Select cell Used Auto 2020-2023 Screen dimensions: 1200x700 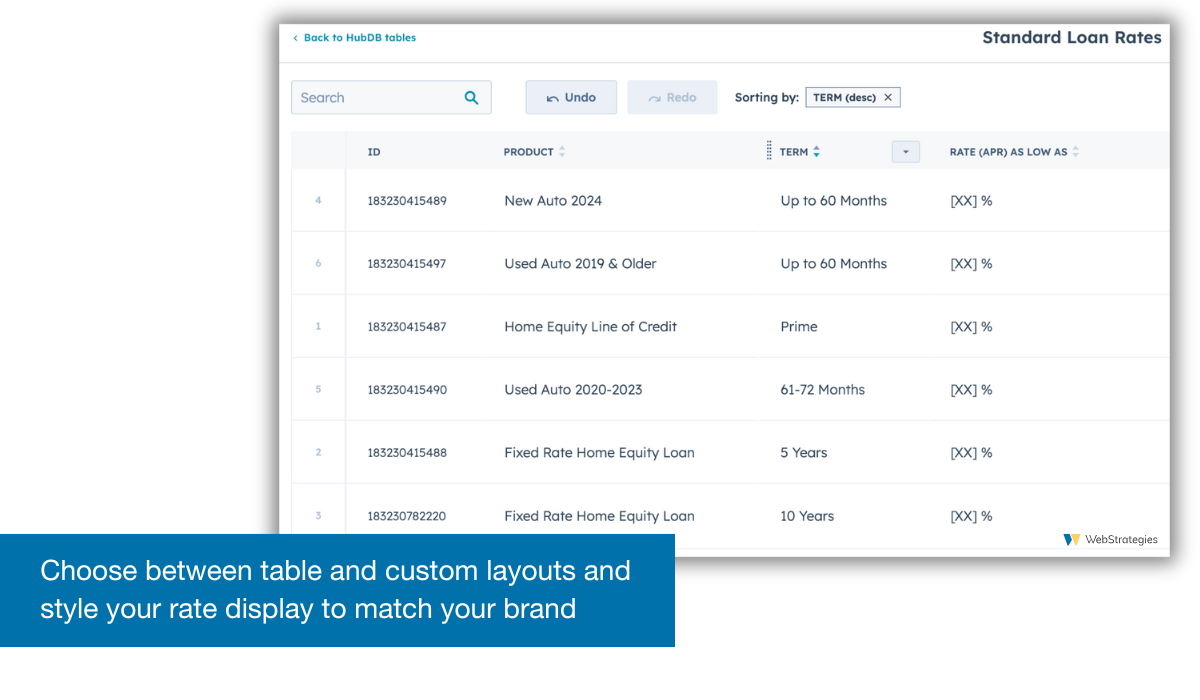pos(573,390)
